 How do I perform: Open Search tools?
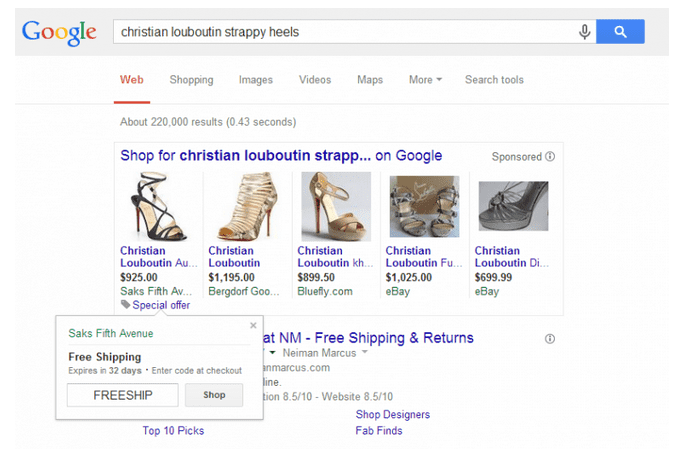pyautogui.click(x=494, y=80)
